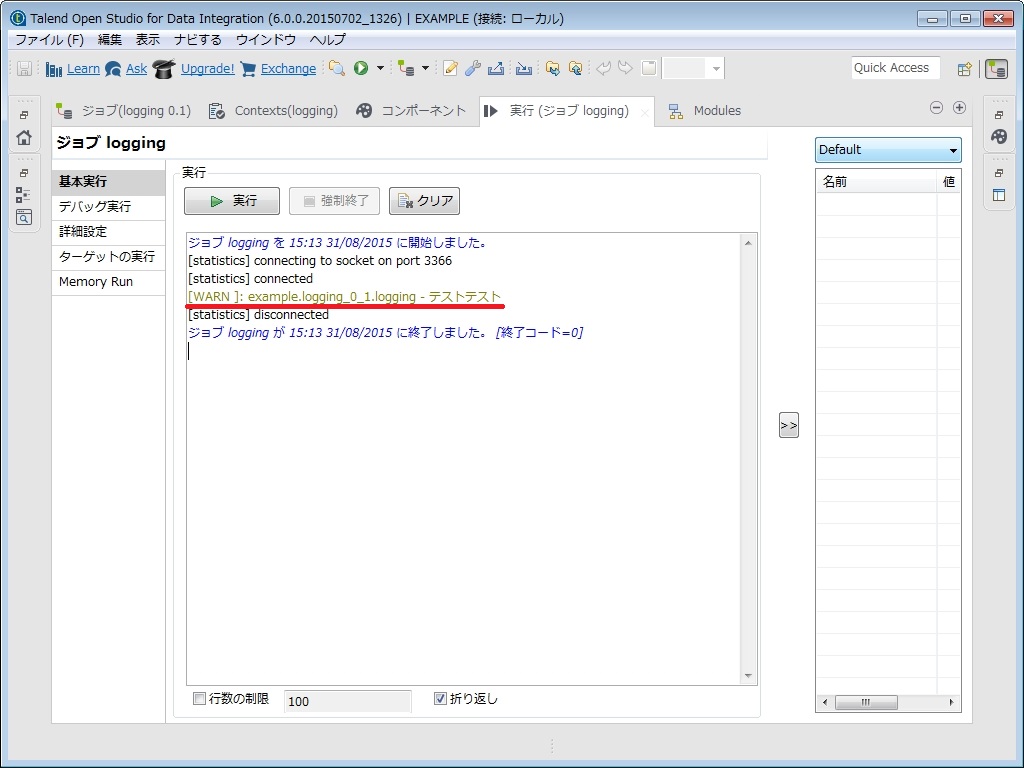Select the palette icon on the right edge
Image resolution: width=1024 pixels, height=768 pixels.
pyautogui.click(x=998, y=136)
